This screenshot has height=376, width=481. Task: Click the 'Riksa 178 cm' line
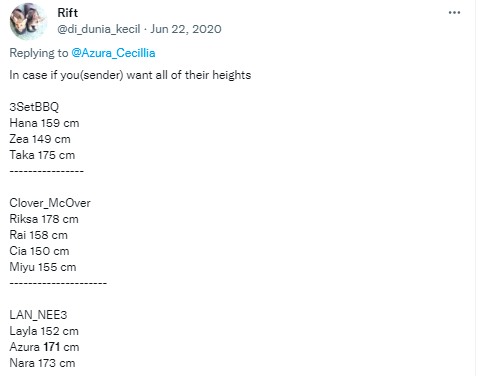click(x=44, y=219)
